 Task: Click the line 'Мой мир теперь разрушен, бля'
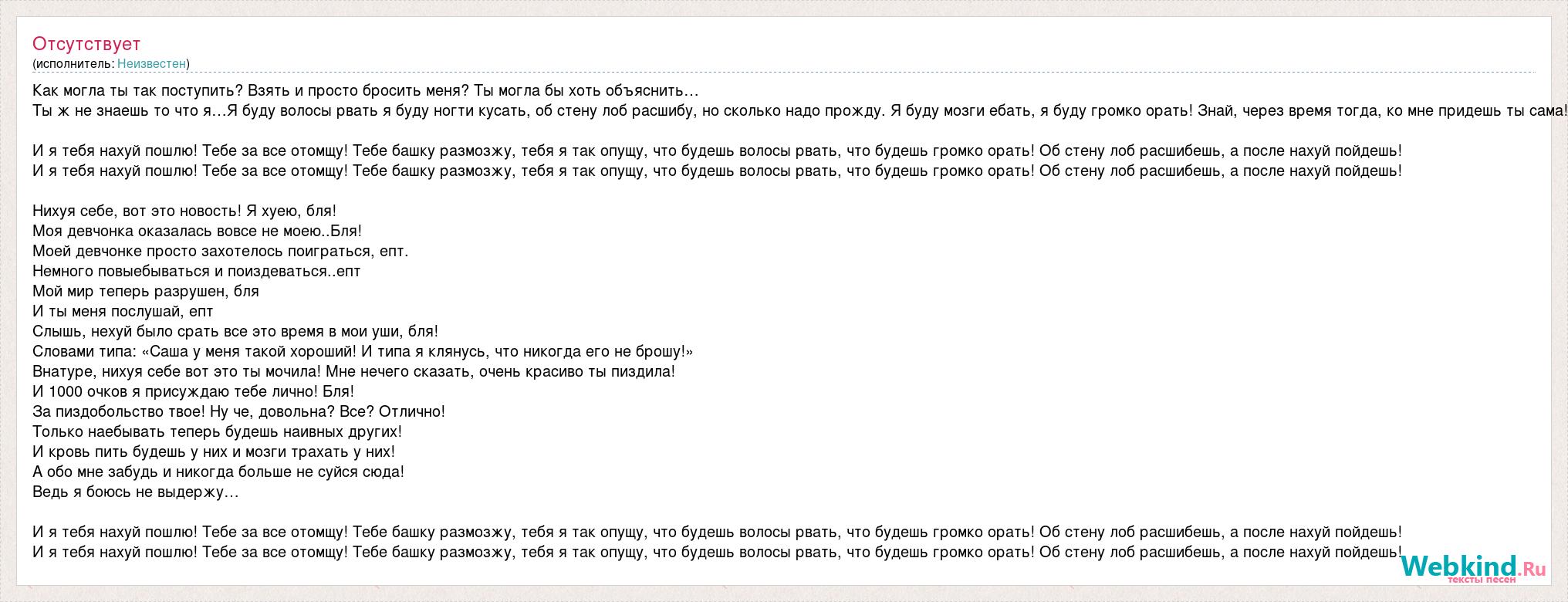point(146,292)
